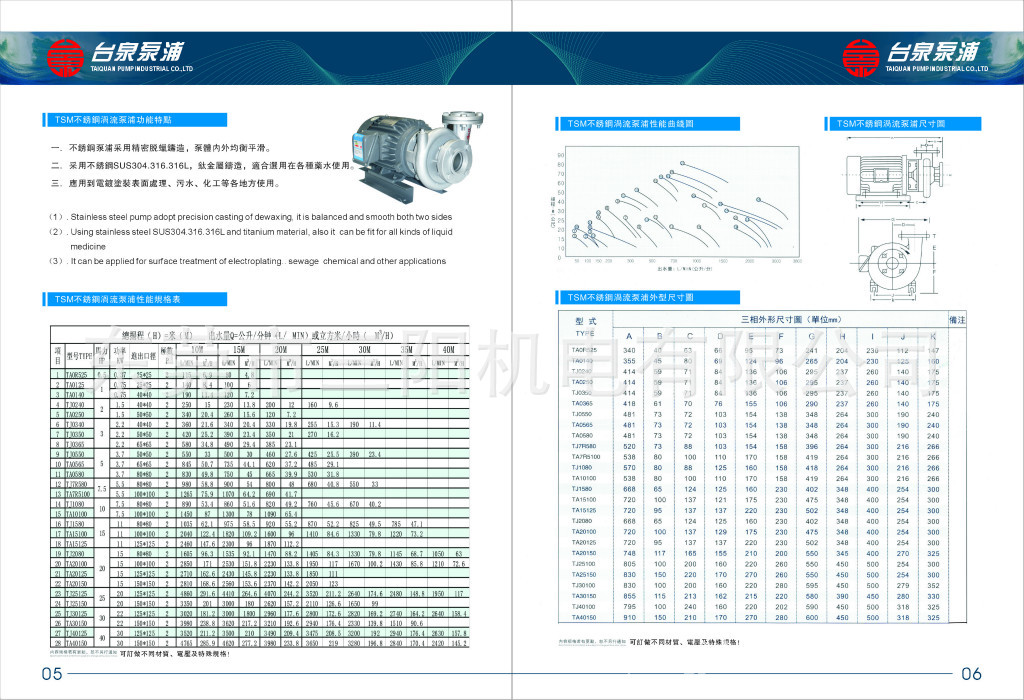Image resolution: width=1024 pixels, height=700 pixels.
Task: Click TA20150 row label in dimension table
Action: (584, 553)
